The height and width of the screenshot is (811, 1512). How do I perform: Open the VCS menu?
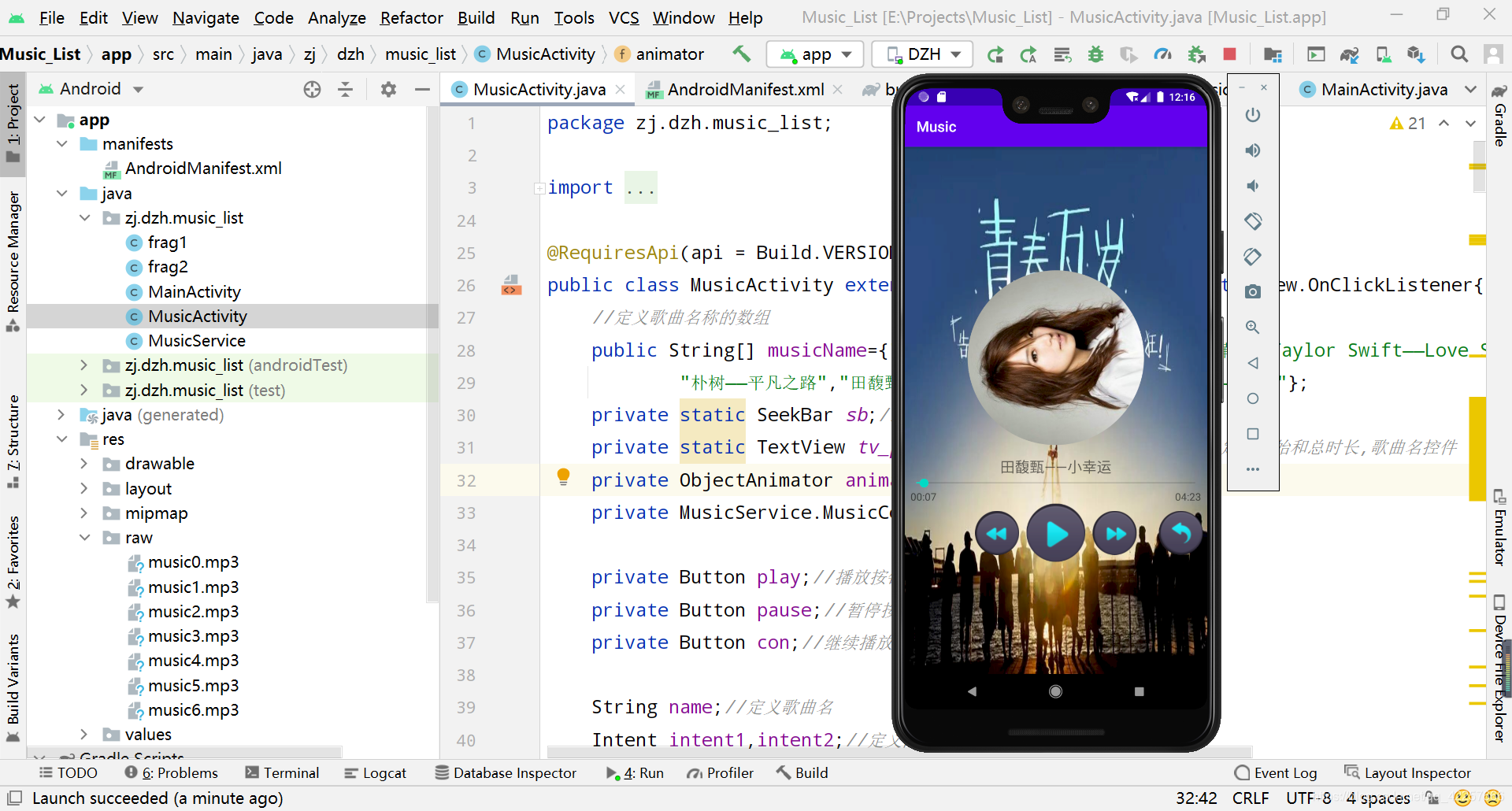click(x=624, y=17)
